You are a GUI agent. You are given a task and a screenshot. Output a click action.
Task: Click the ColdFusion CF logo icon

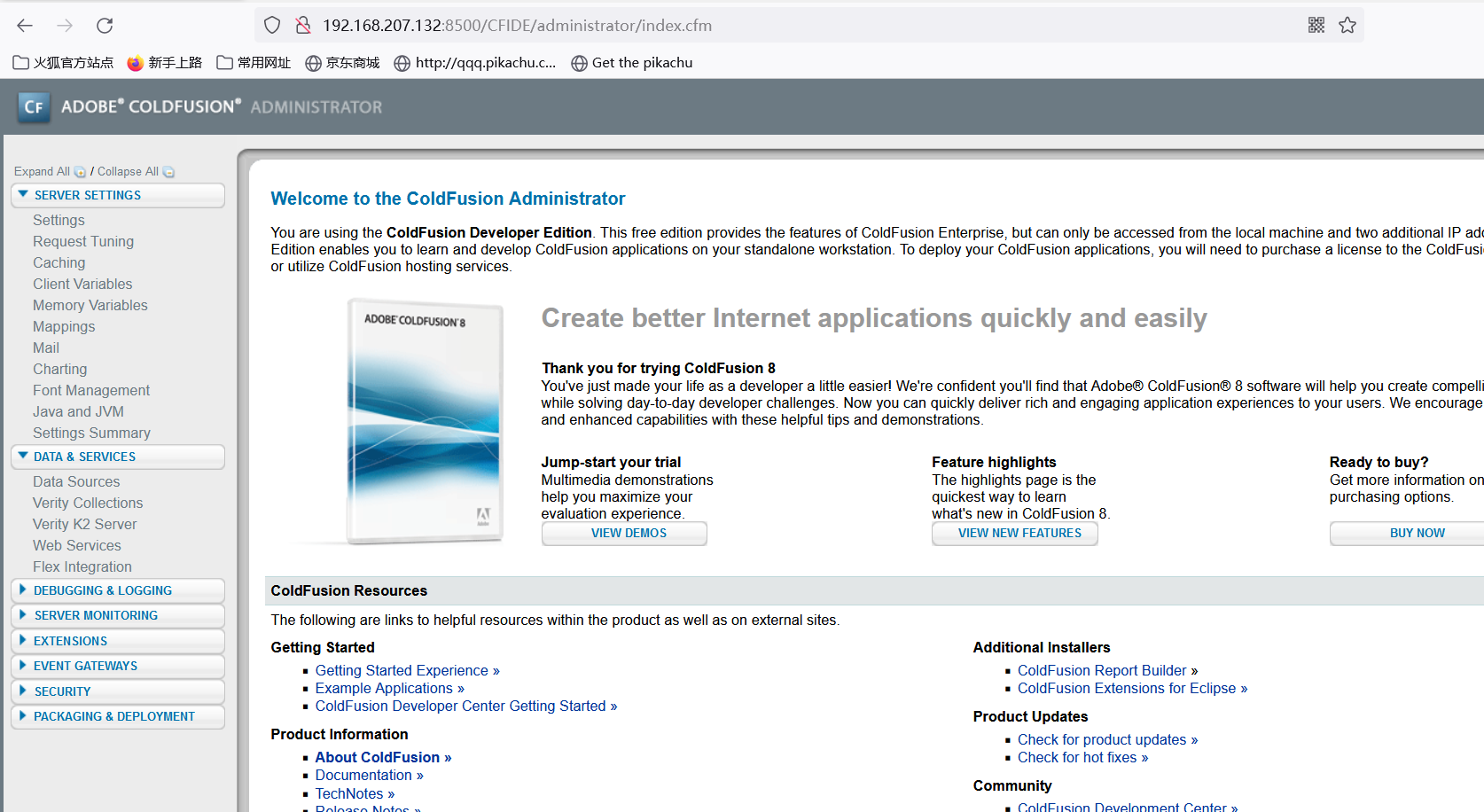click(x=34, y=107)
